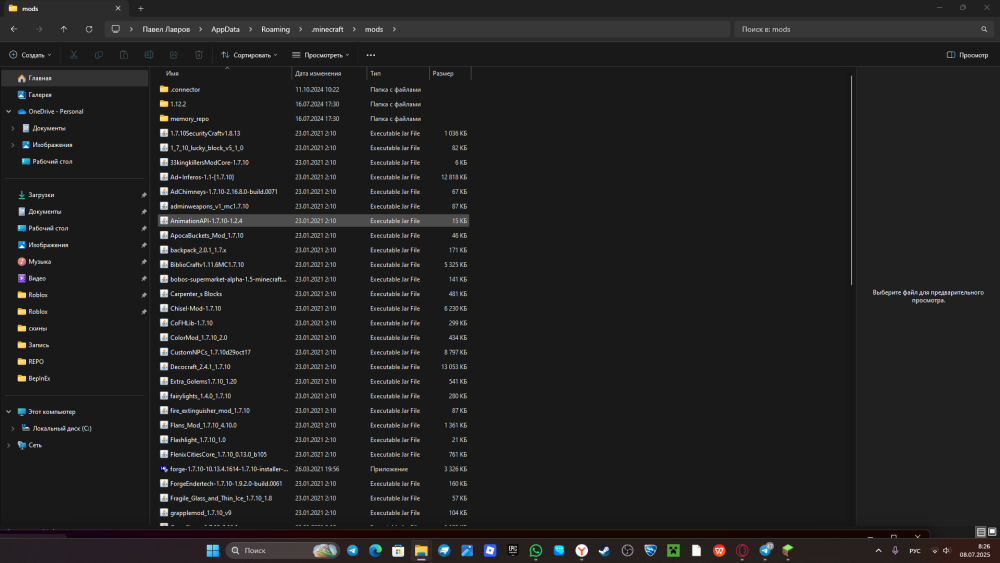This screenshot has height=563, width=1000.
Task: Switch to large icons view in status bar
Action: [992, 532]
